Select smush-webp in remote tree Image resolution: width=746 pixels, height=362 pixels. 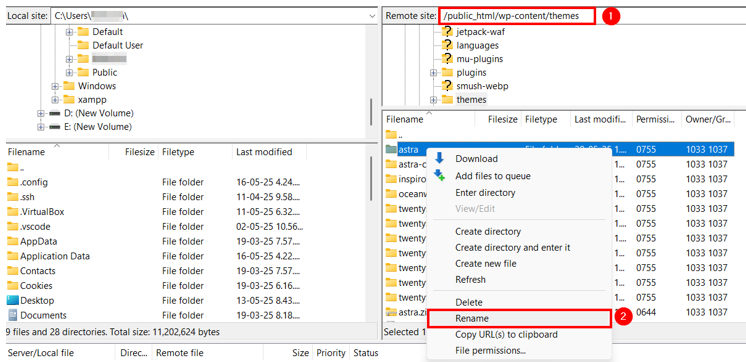click(482, 86)
